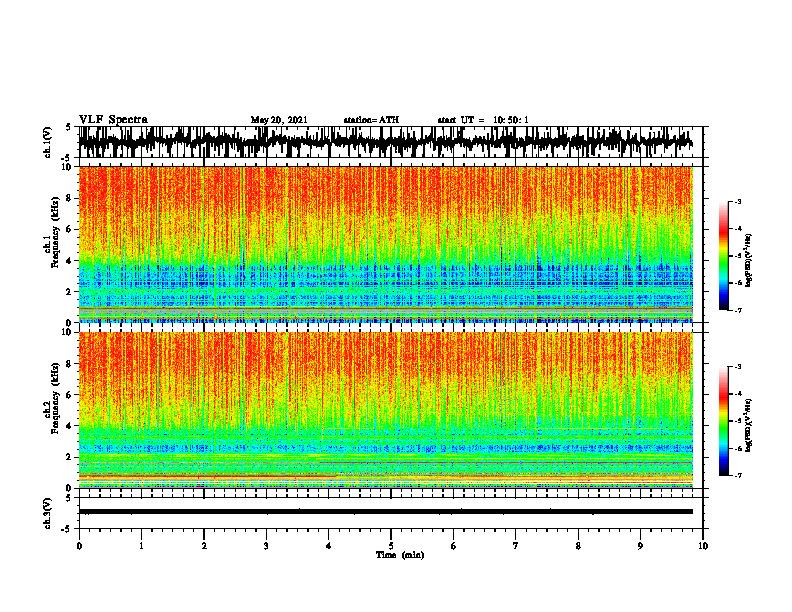Click the "2" kHz tick of ch.1 spectrogram
The width and height of the screenshot is (792, 612).
point(70,292)
